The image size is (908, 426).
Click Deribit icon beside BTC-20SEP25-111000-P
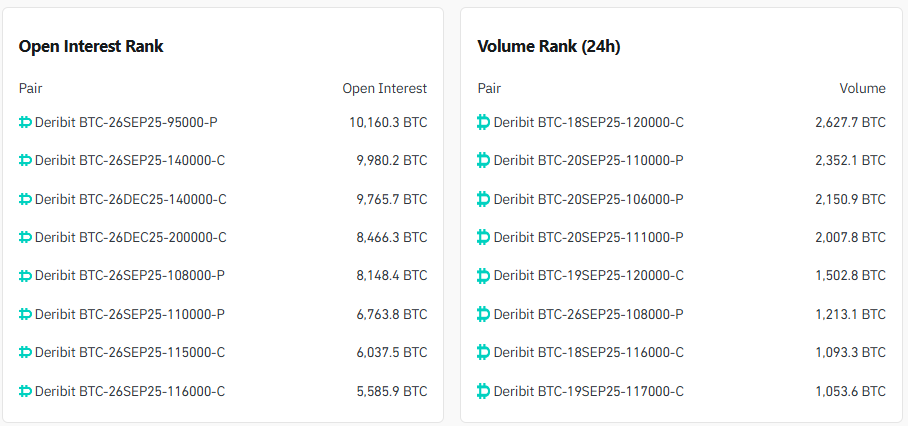pyautogui.click(x=484, y=237)
